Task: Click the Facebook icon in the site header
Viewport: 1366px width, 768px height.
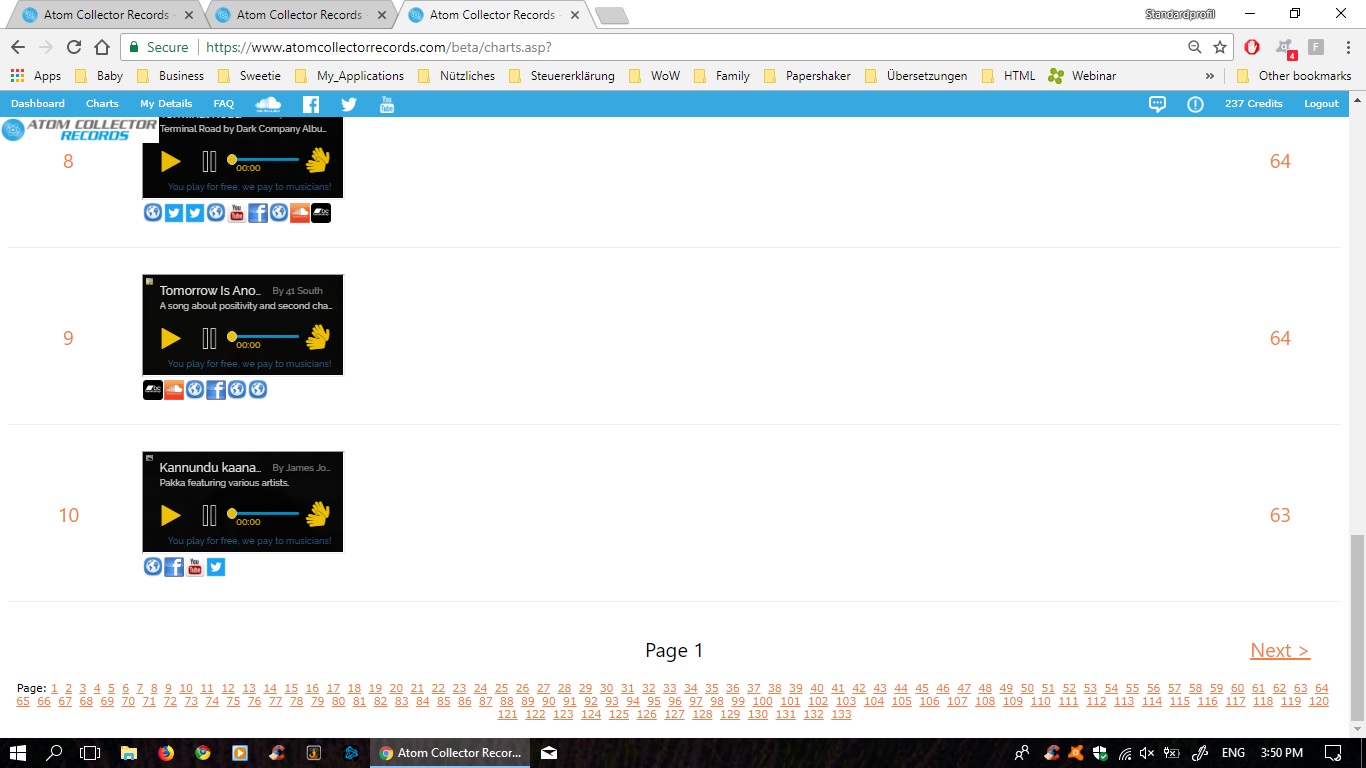Action: click(311, 104)
